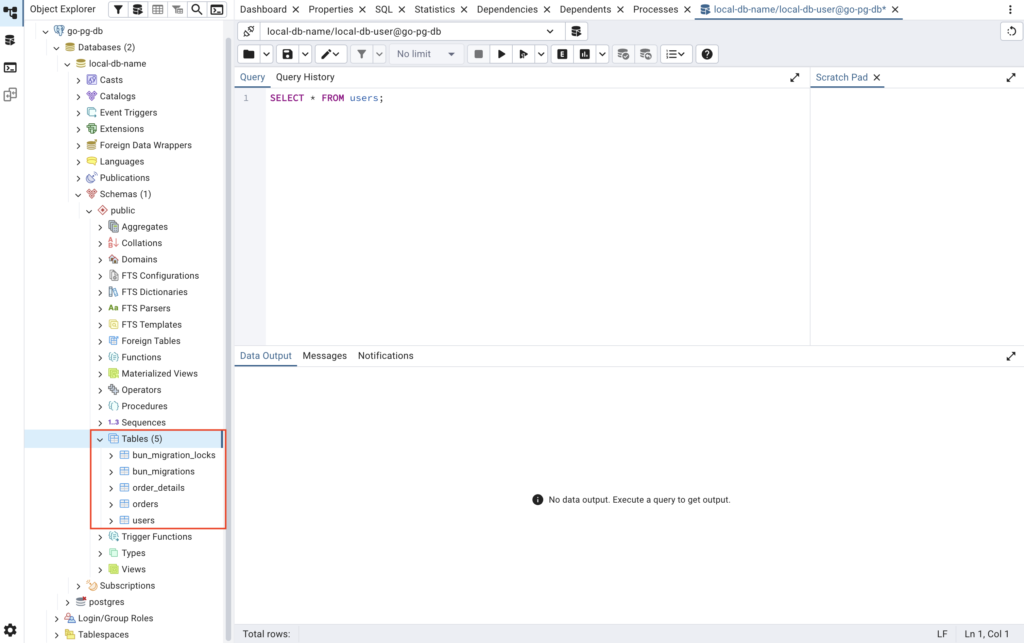Open the settings gear in left sidebar
Screen dimensions: 1024x643
point(10,629)
